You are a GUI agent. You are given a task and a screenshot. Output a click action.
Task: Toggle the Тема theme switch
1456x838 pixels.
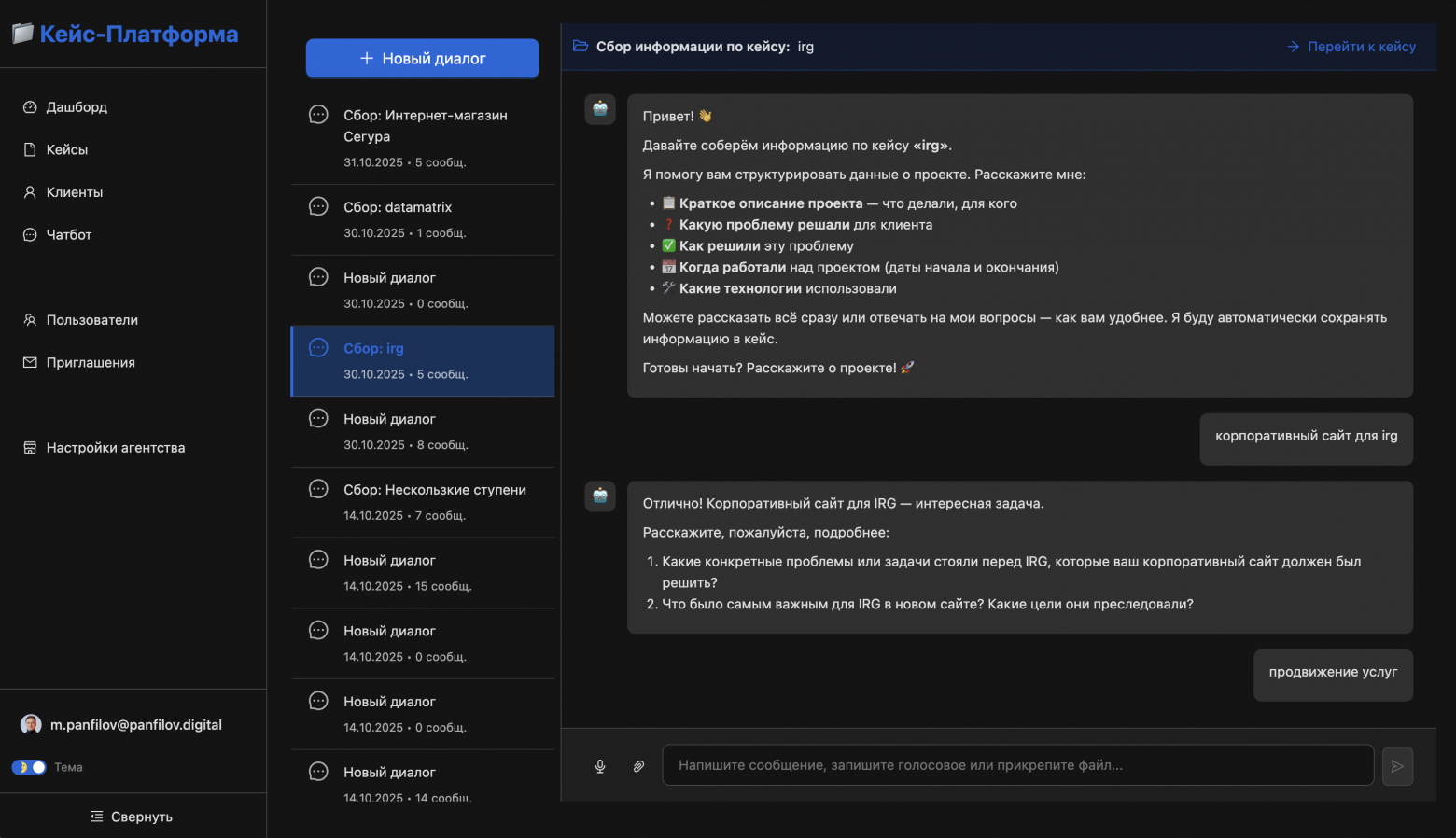29,767
